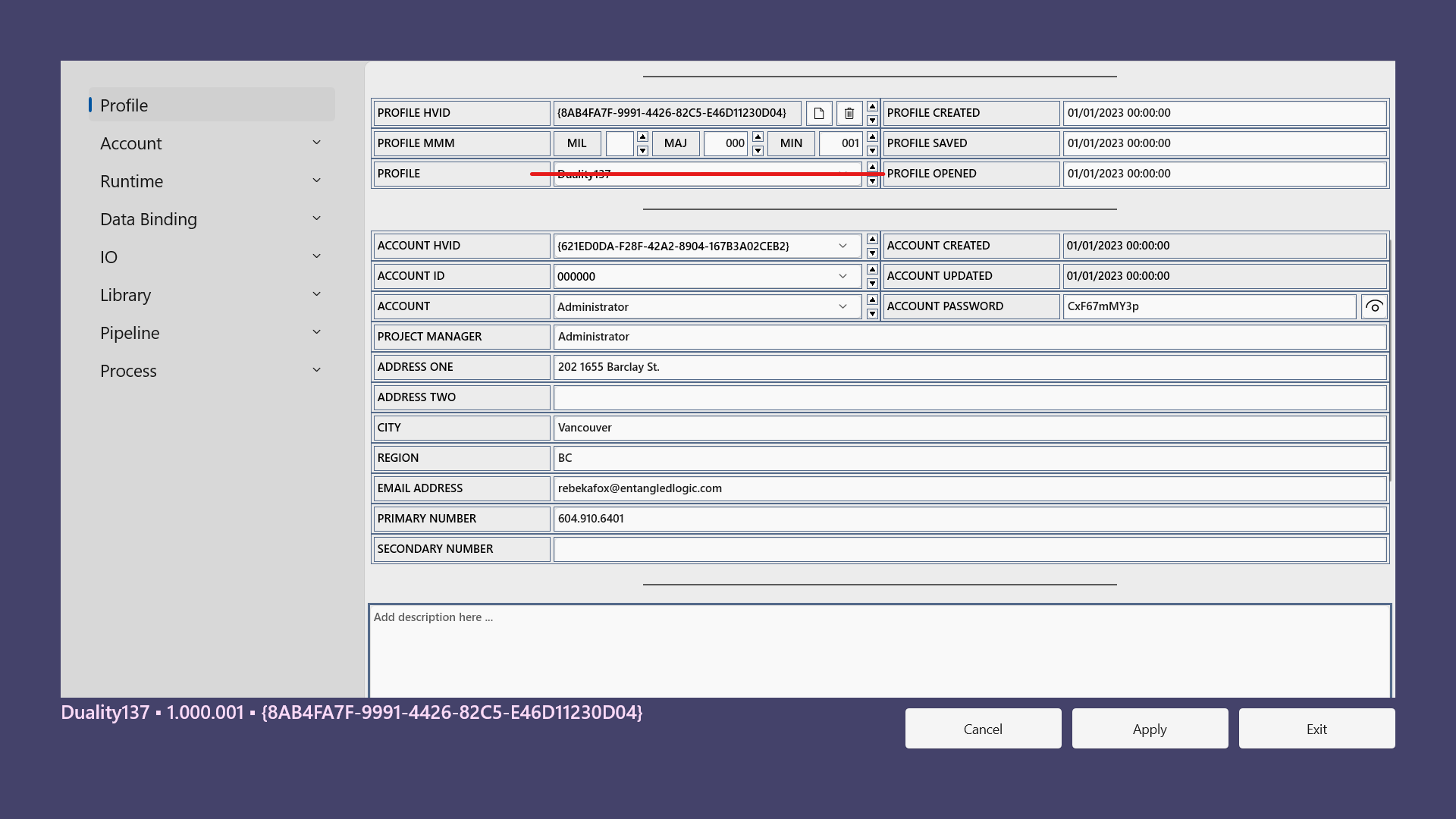The image size is (1456, 819).
Task: Expand the Process sidebar section
Action: (212, 371)
